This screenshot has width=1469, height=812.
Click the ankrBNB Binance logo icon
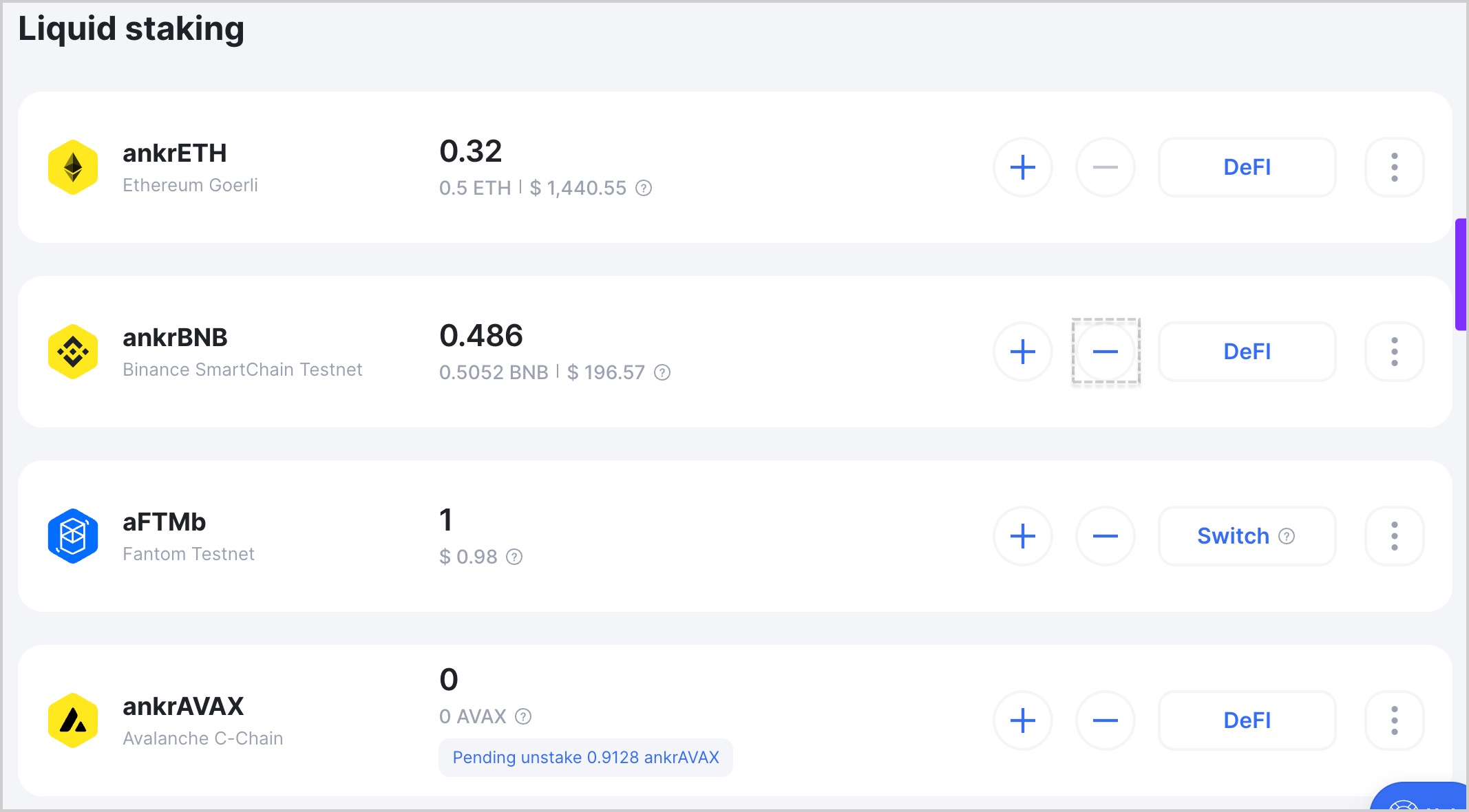pos(74,351)
